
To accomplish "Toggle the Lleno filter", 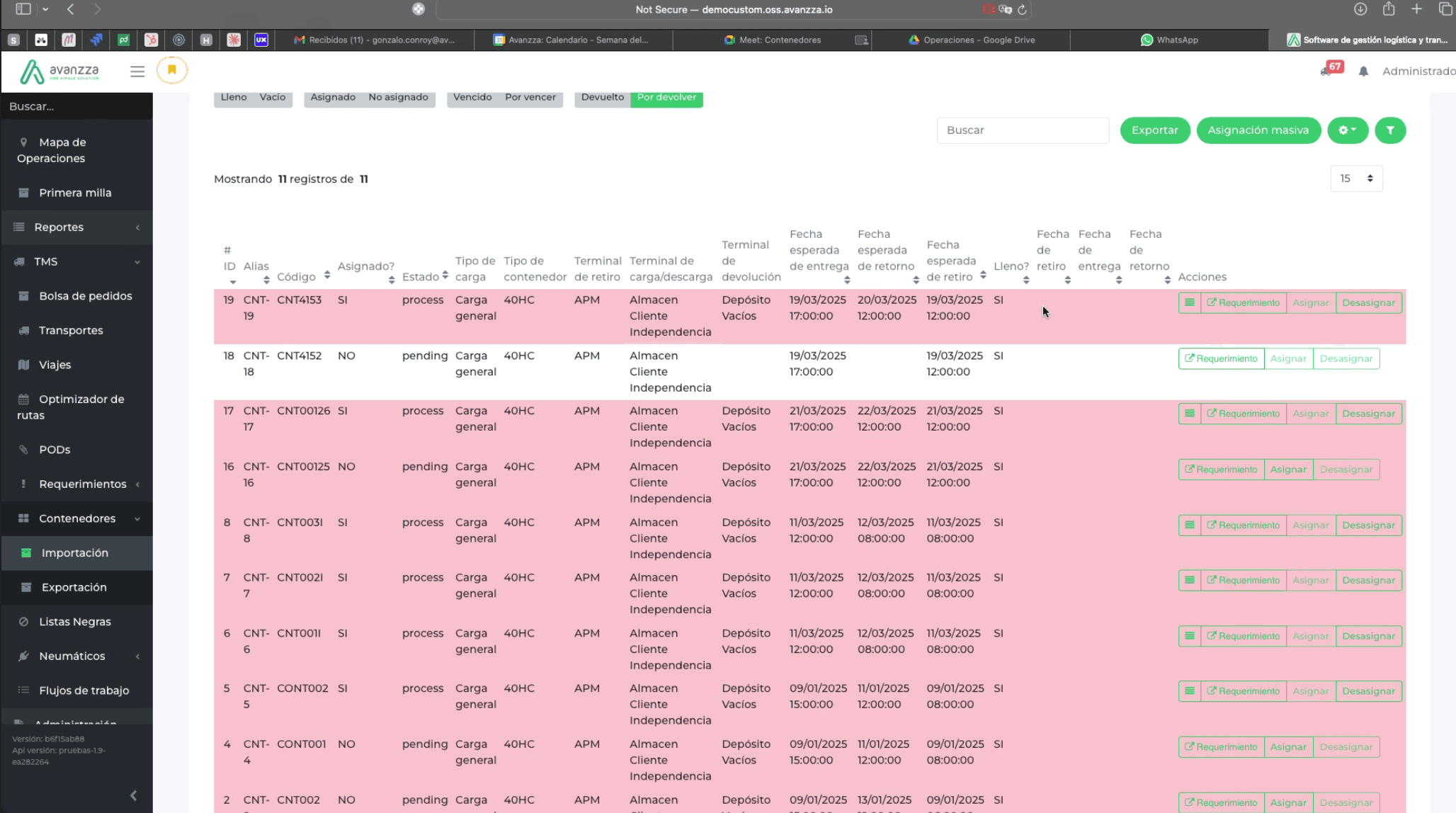I will tap(234, 98).
